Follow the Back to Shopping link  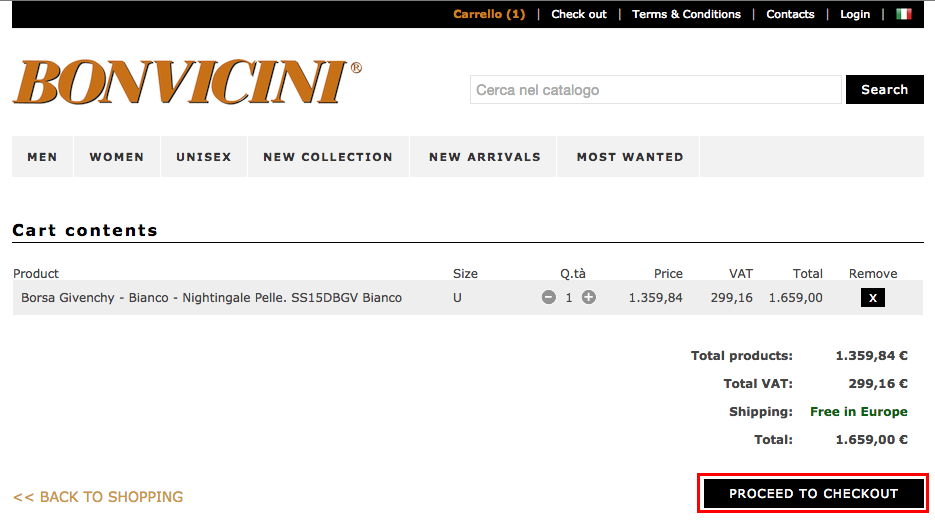[98, 497]
